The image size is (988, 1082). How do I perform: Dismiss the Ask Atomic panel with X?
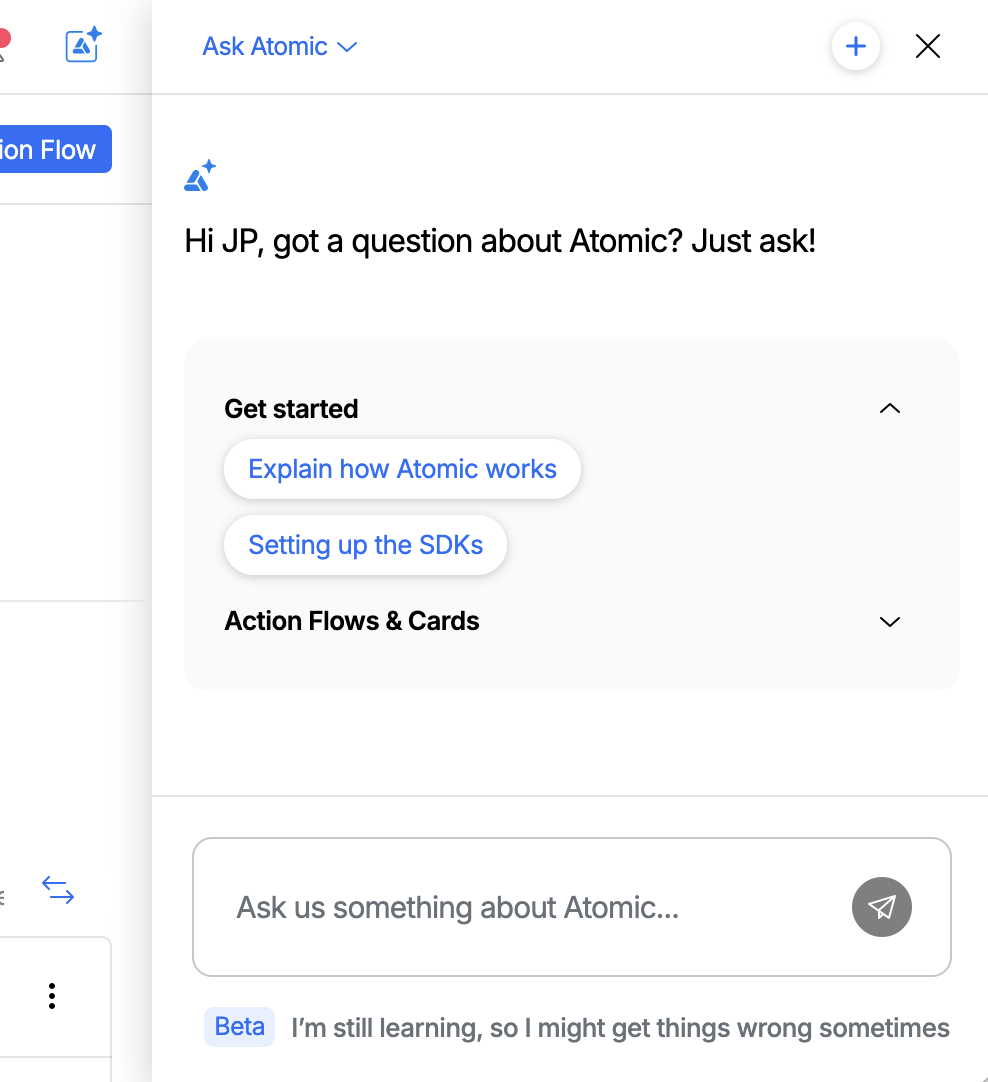pos(927,46)
